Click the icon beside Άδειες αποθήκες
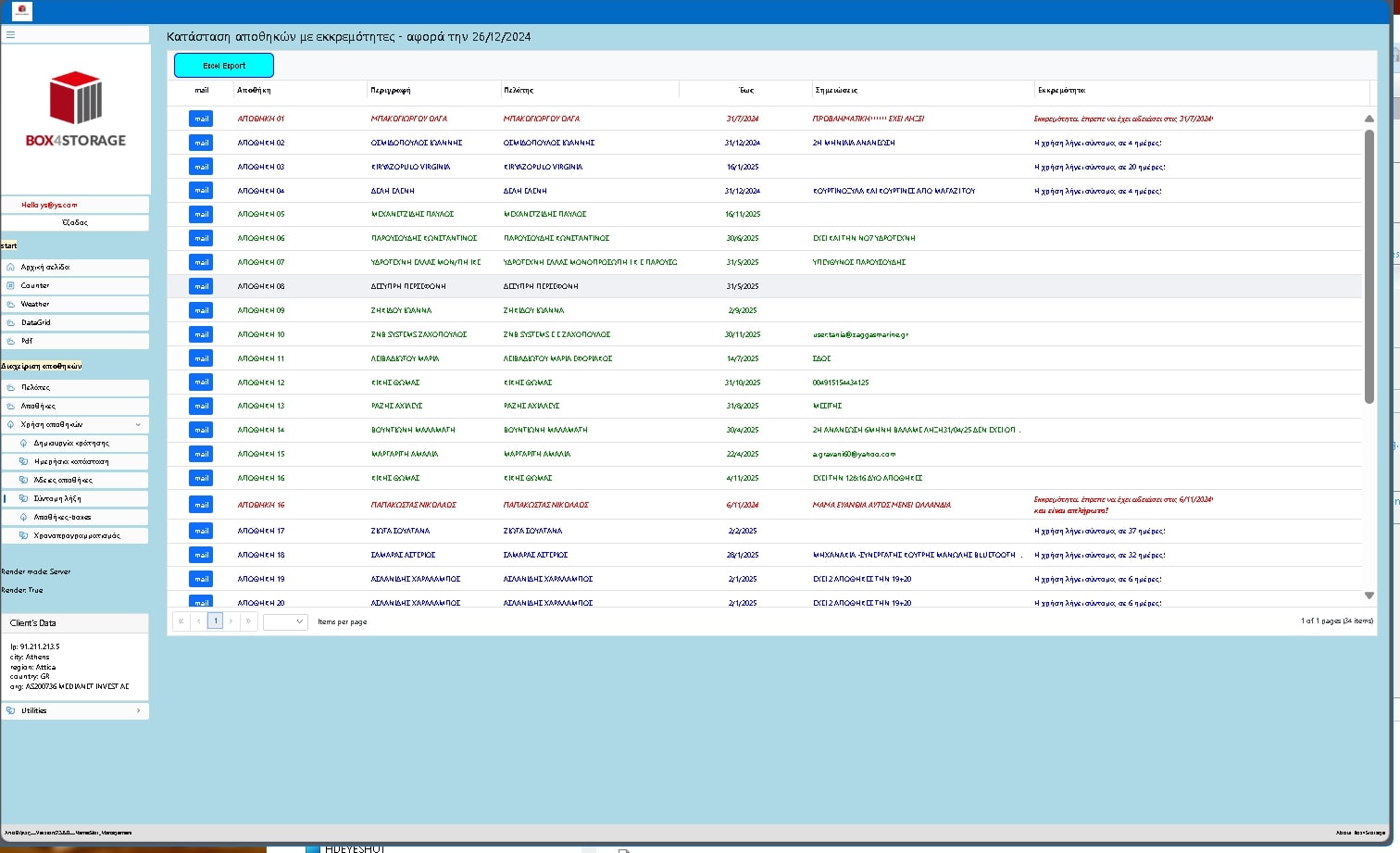1400x853 pixels. [x=24, y=480]
